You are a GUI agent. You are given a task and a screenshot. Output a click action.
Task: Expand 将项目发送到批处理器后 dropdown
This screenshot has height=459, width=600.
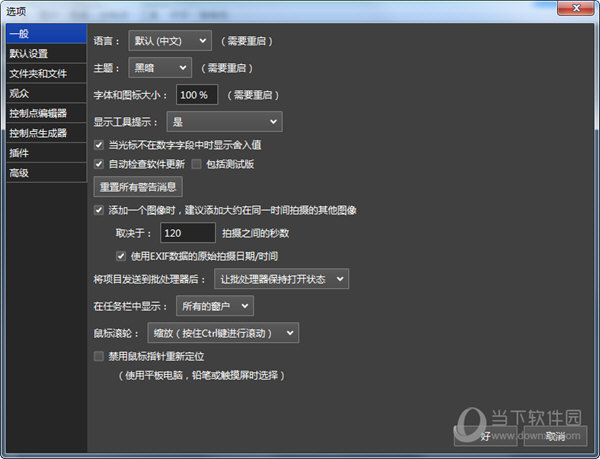click(x=282, y=279)
